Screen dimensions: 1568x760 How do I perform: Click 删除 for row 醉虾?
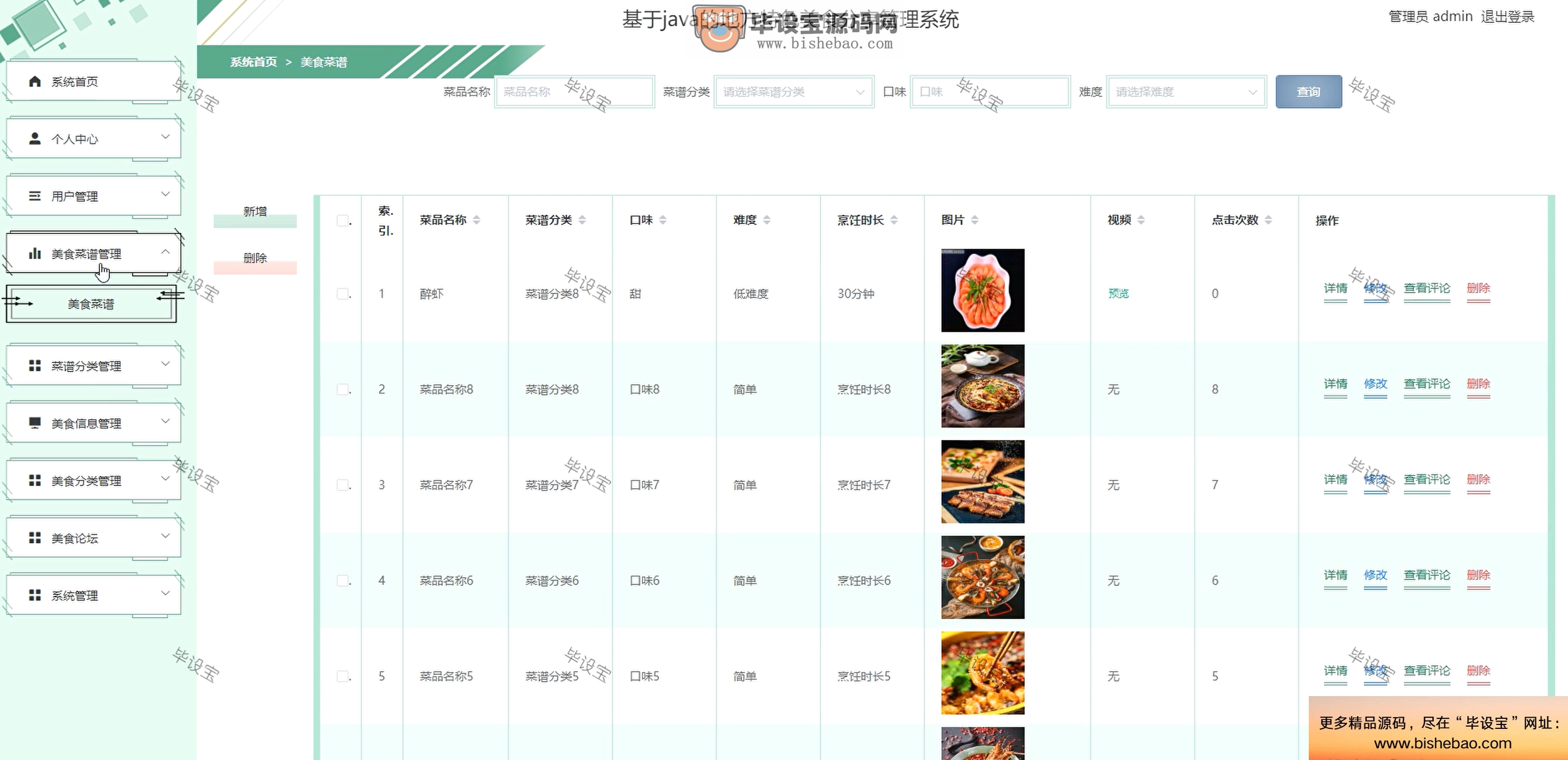[1478, 289]
